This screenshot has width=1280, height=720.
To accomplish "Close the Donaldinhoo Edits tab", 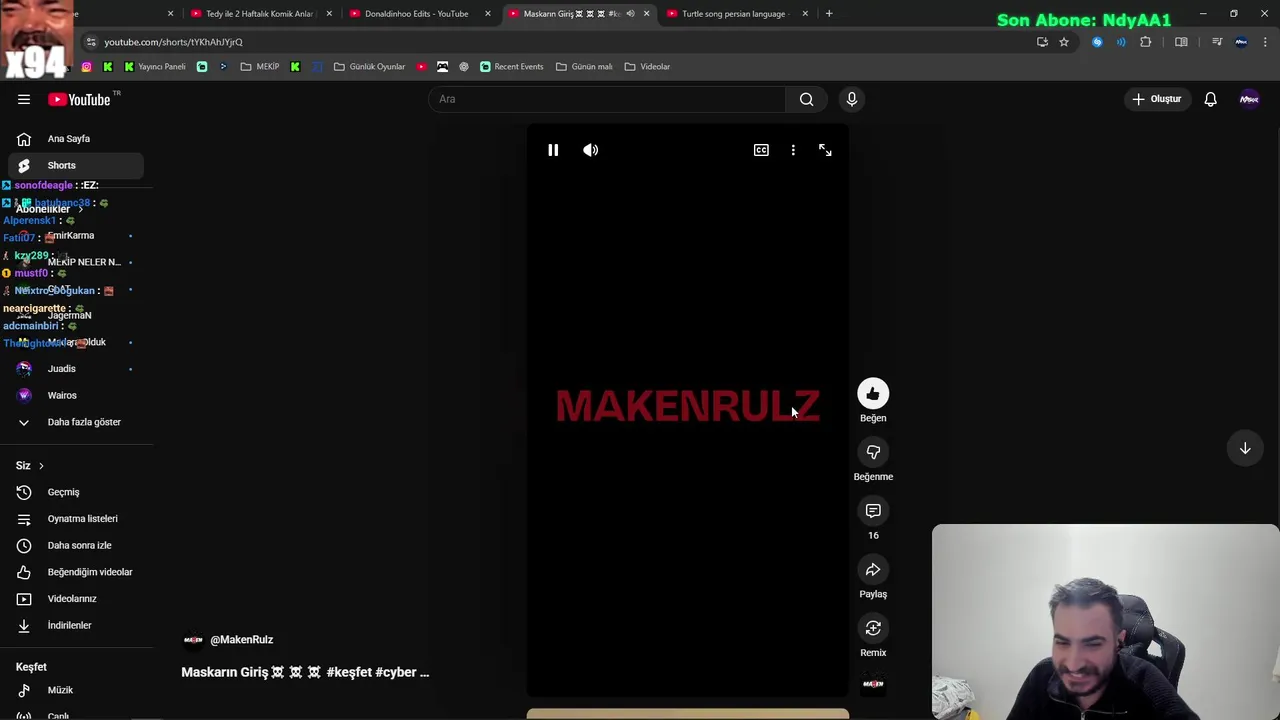I will point(488,14).
